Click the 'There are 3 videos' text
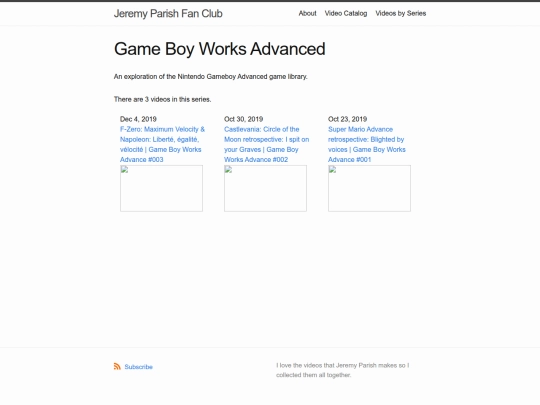Screen dimensions: 540x405 (x=163, y=99)
